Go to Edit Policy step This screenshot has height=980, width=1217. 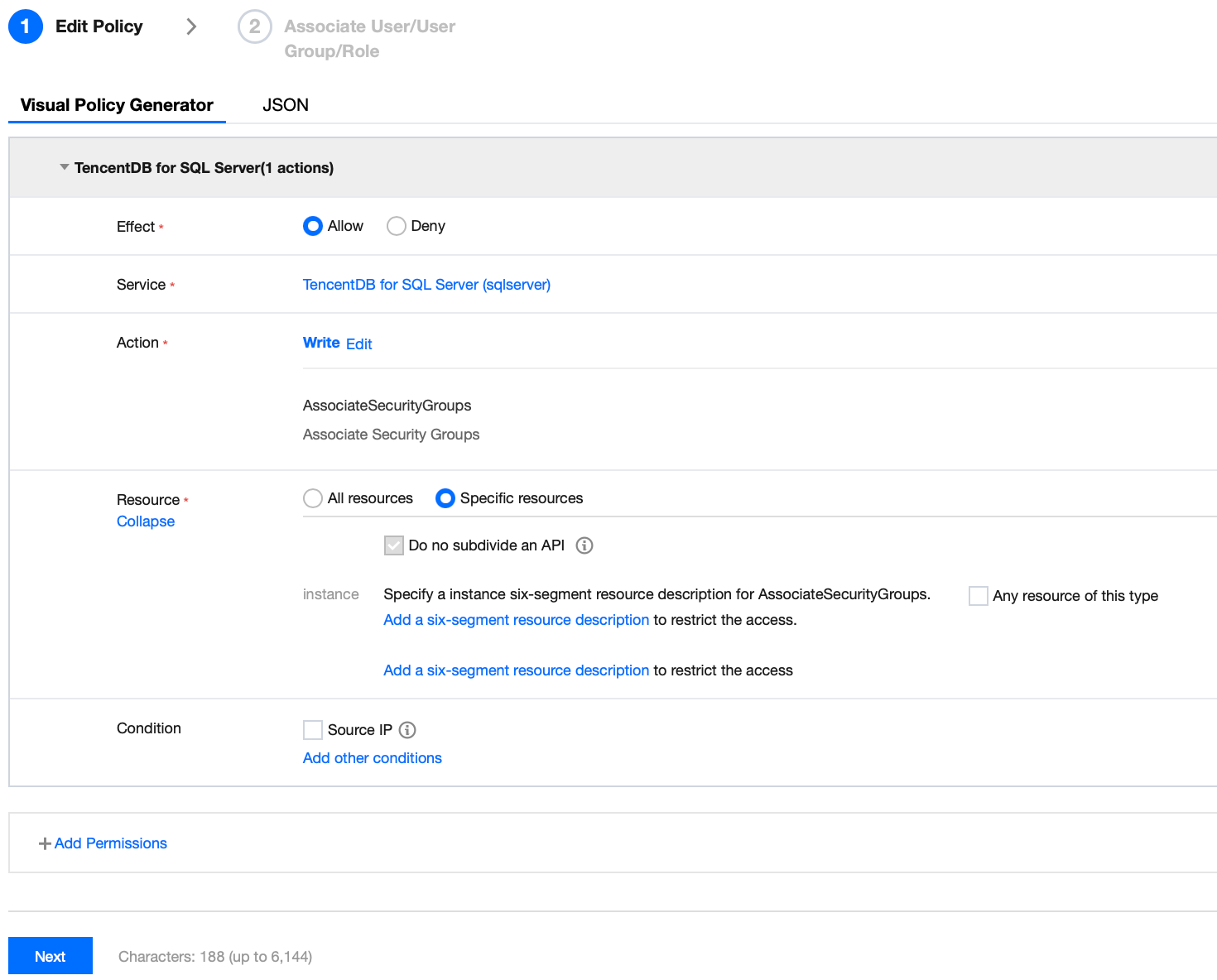[x=99, y=26]
